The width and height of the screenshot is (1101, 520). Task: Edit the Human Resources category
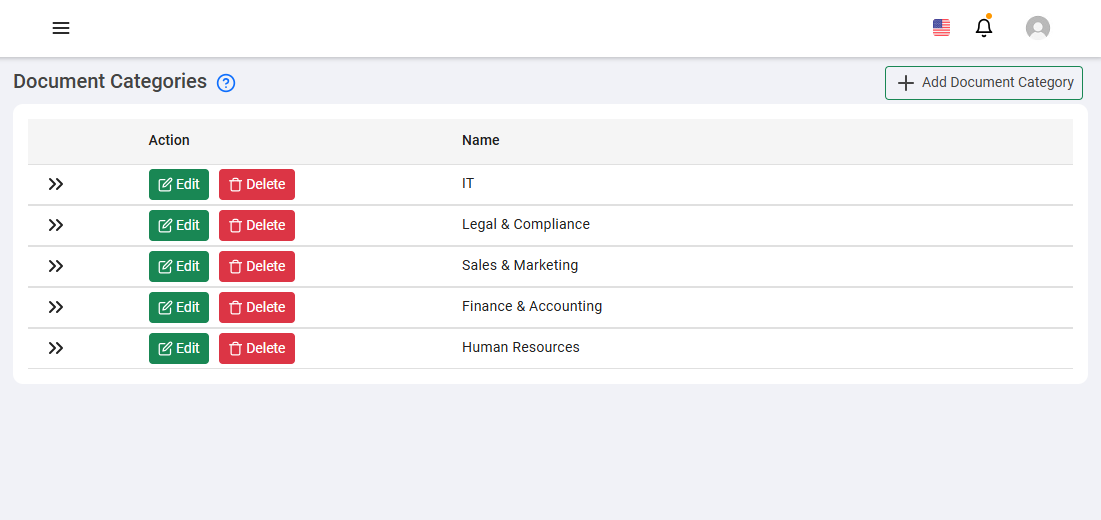point(179,348)
